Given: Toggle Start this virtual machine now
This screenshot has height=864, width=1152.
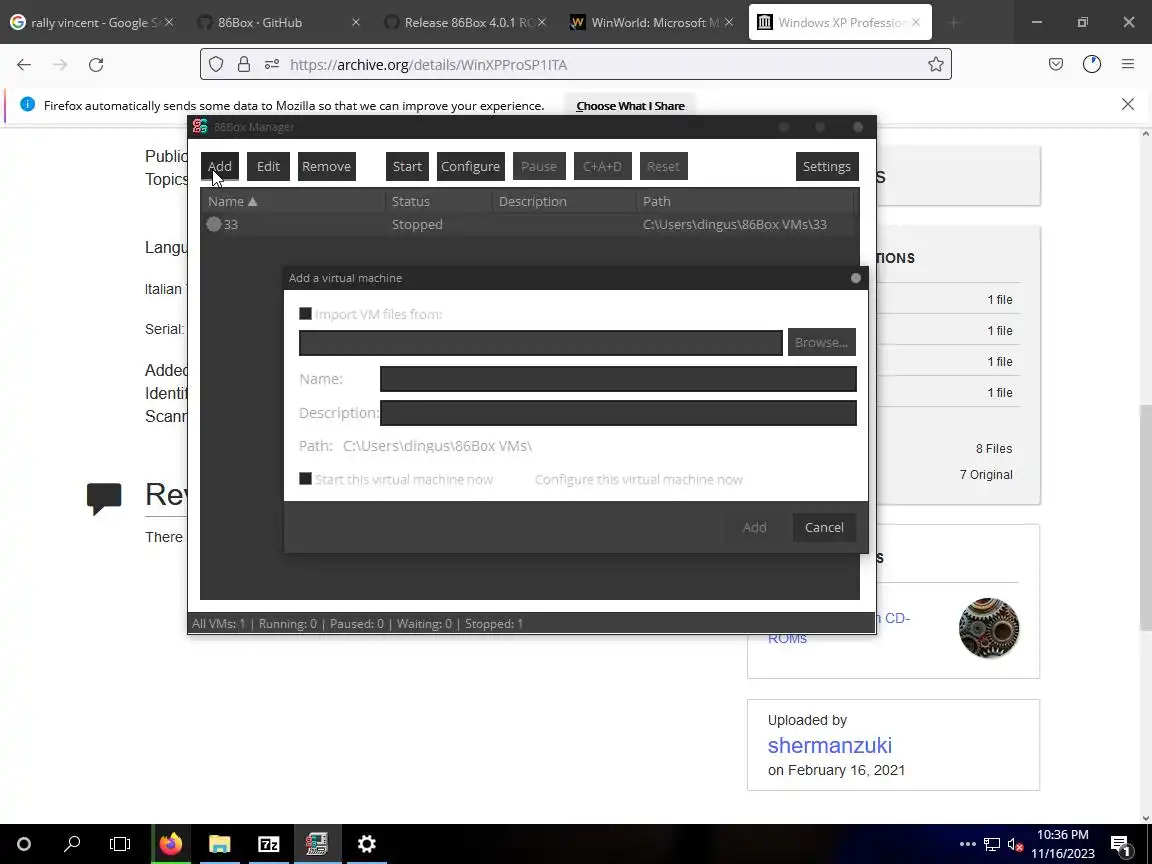Looking at the screenshot, I should 306,479.
